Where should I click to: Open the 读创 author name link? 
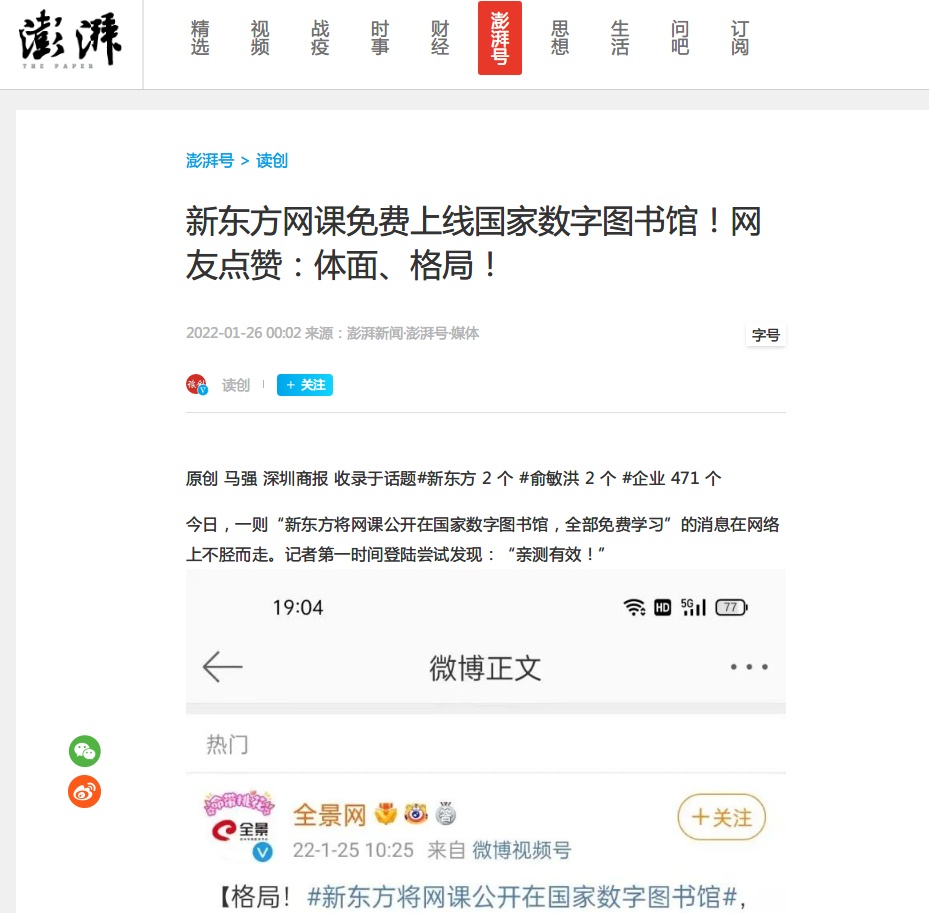click(x=236, y=385)
